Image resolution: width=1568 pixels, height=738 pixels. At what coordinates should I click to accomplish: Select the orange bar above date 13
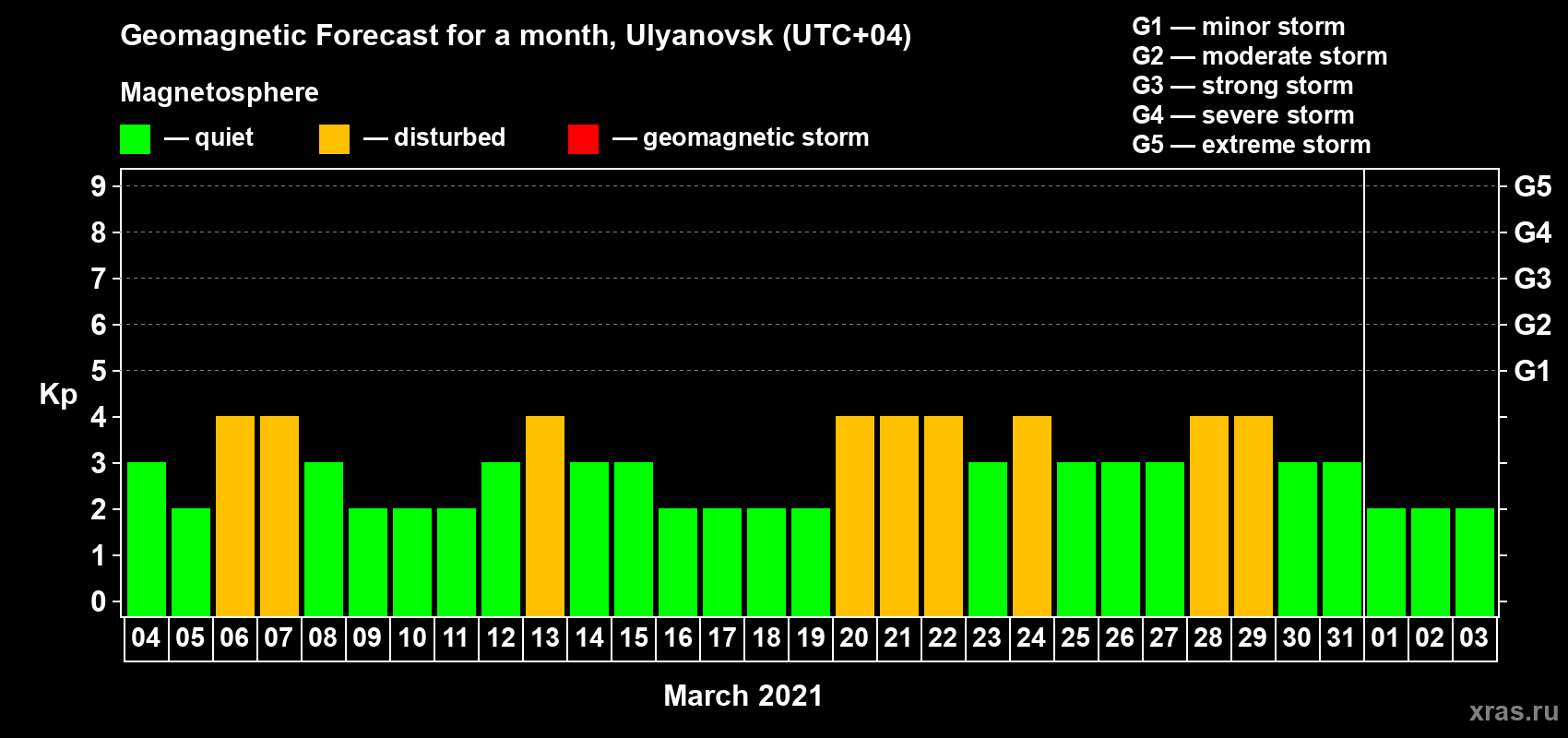[x=545, y=516]
